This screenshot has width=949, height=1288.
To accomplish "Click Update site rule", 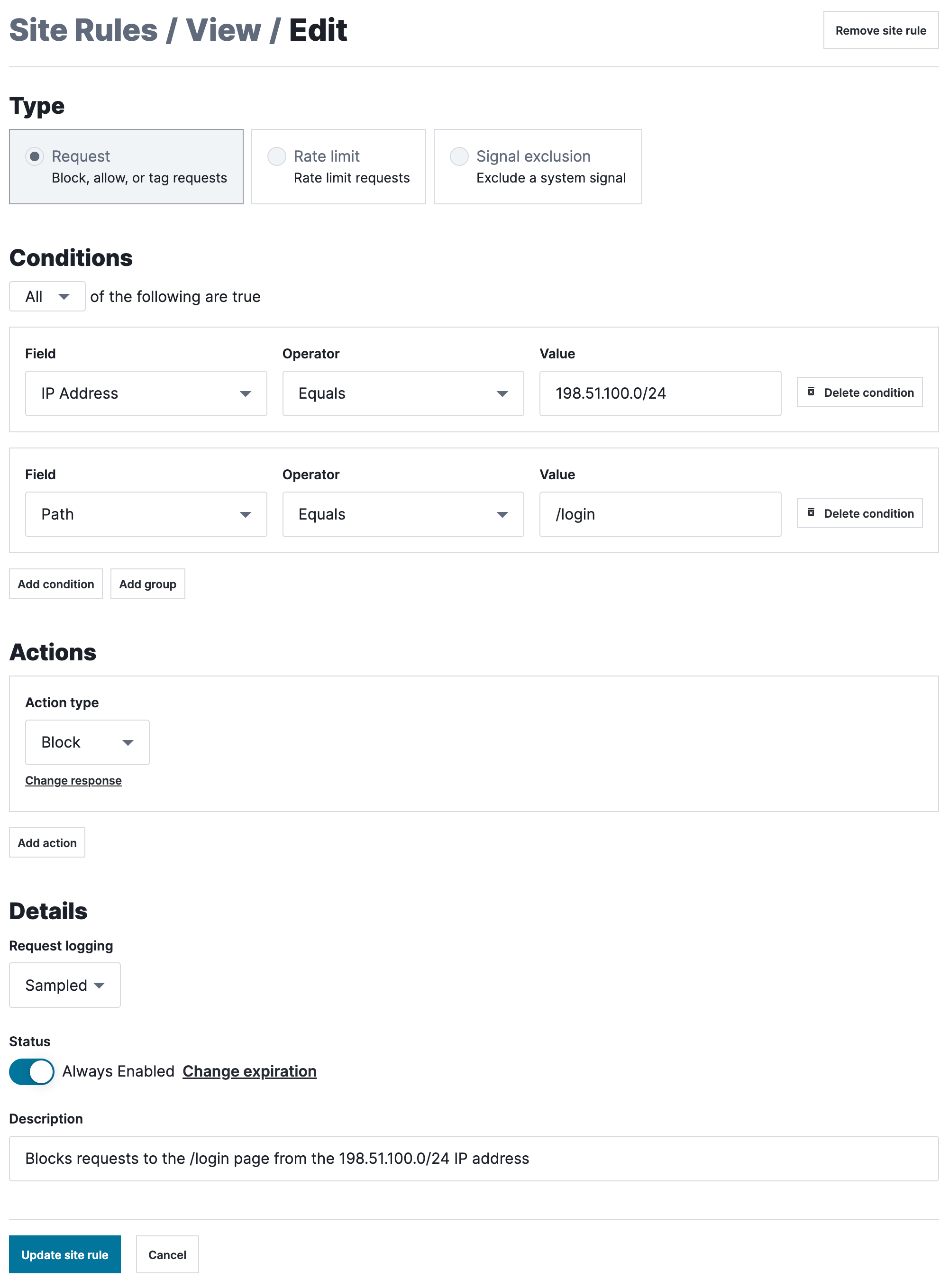I will pyautogui.click(x=65, y=1255).
